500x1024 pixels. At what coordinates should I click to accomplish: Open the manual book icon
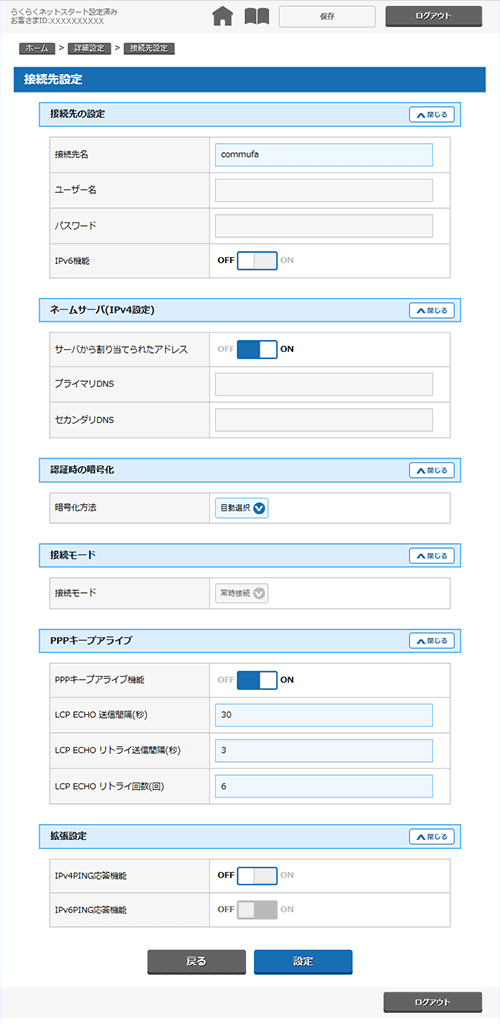(x=257, y=17)
